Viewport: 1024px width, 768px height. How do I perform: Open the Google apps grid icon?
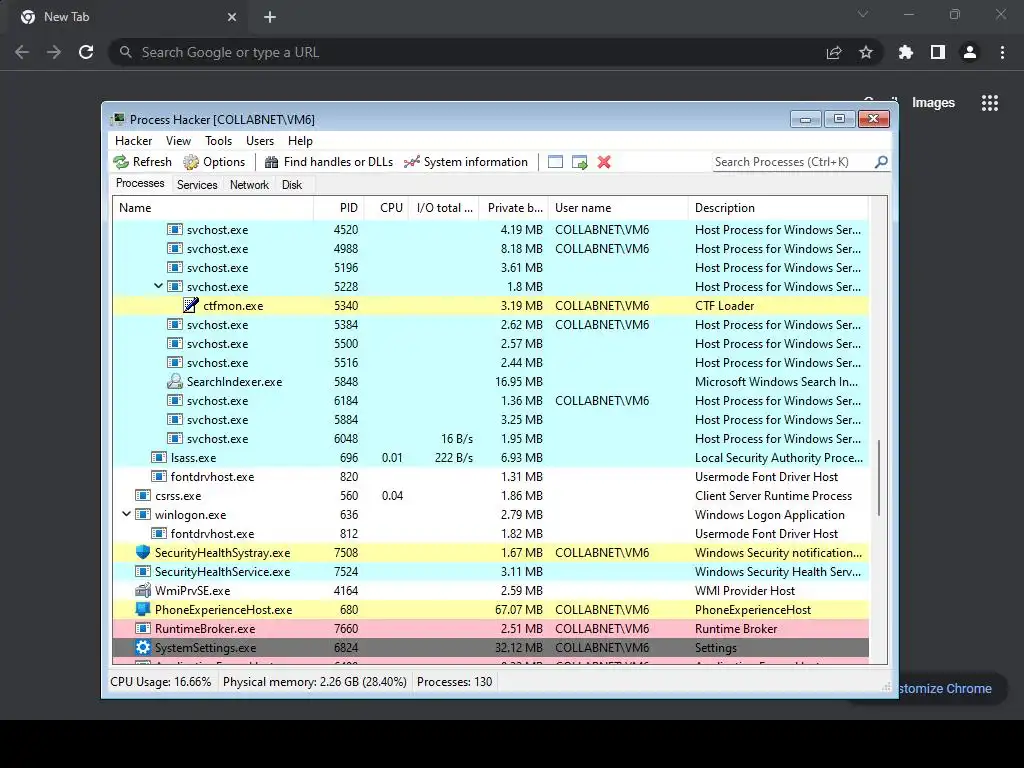[990, 103]
